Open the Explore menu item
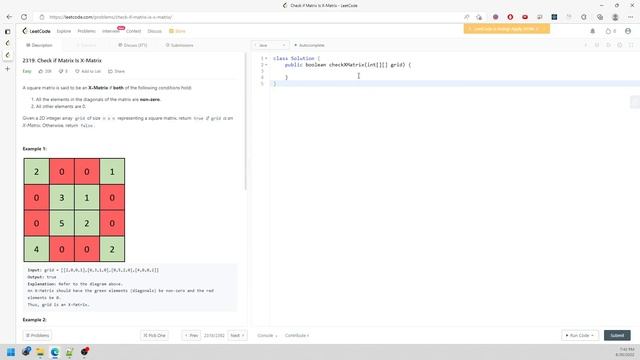Image resolution: width=640 pixels, height=360 pixels. pyautogui.click(x=64, y=31)
